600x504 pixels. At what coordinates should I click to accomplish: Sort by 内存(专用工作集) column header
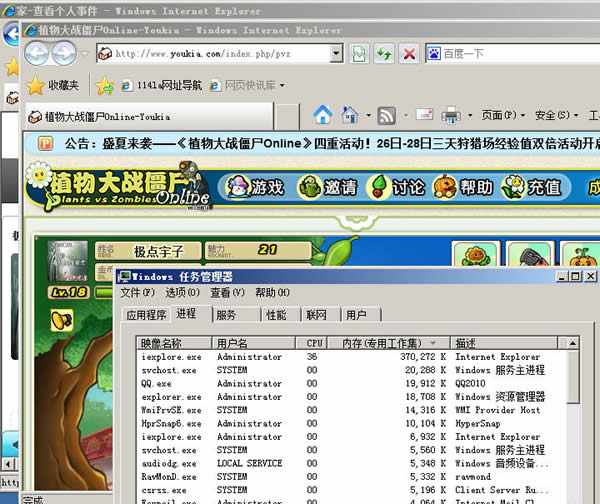click(388, 343)
